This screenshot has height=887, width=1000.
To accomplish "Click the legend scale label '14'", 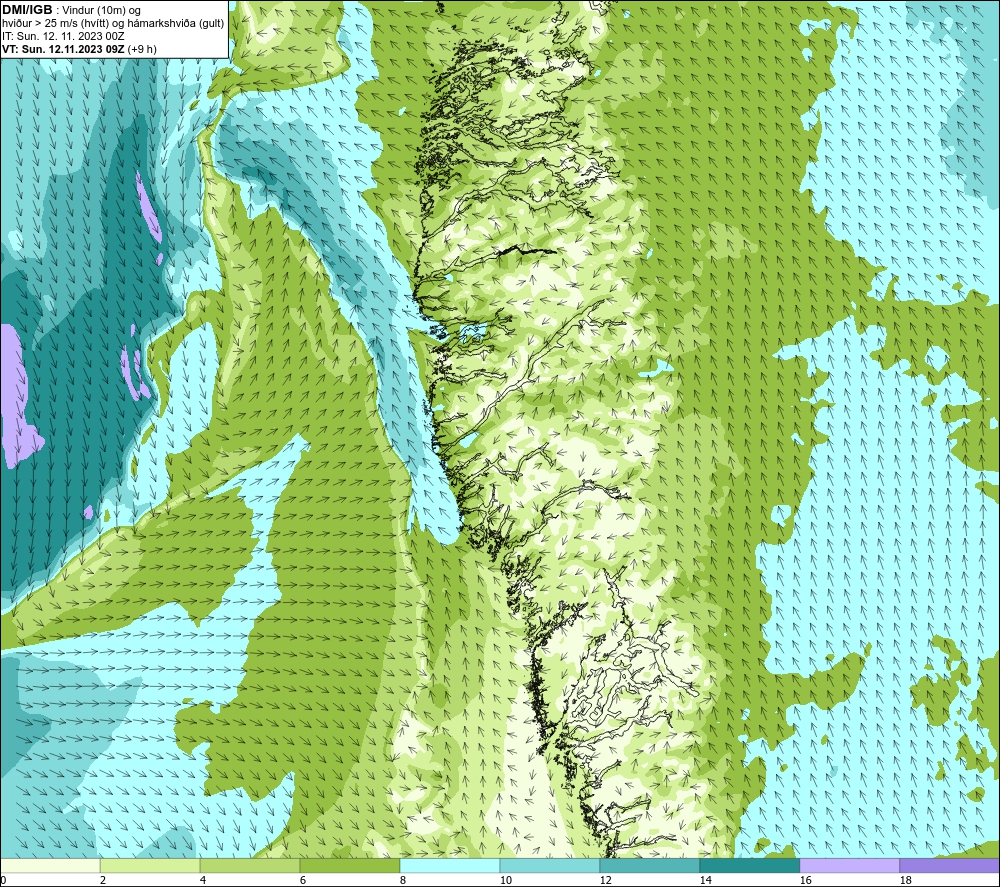I will click(705, 880).
